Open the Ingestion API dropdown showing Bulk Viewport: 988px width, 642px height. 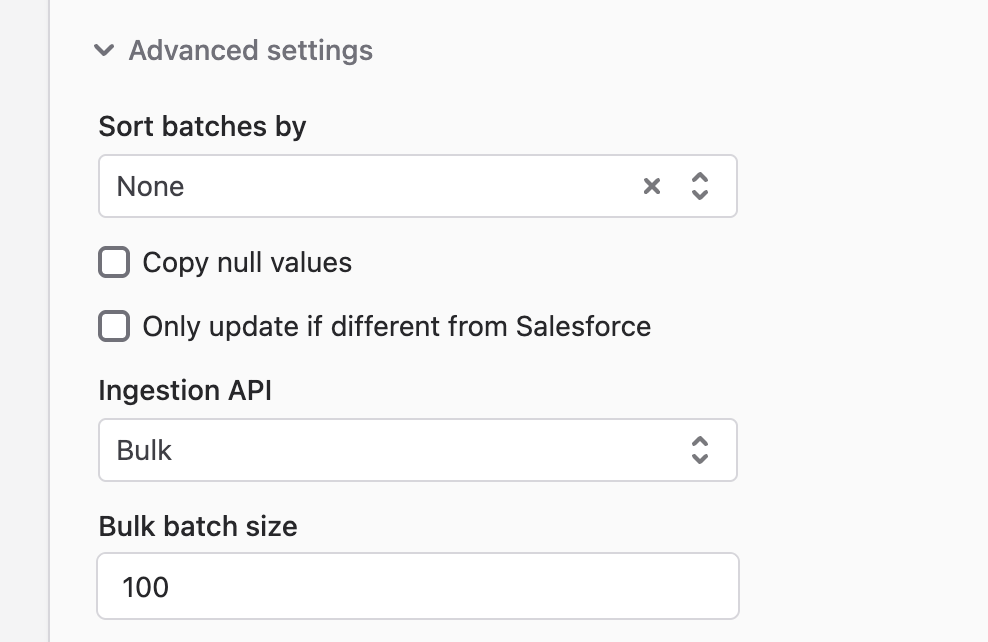pyautogui.click(x=418, y=450)
